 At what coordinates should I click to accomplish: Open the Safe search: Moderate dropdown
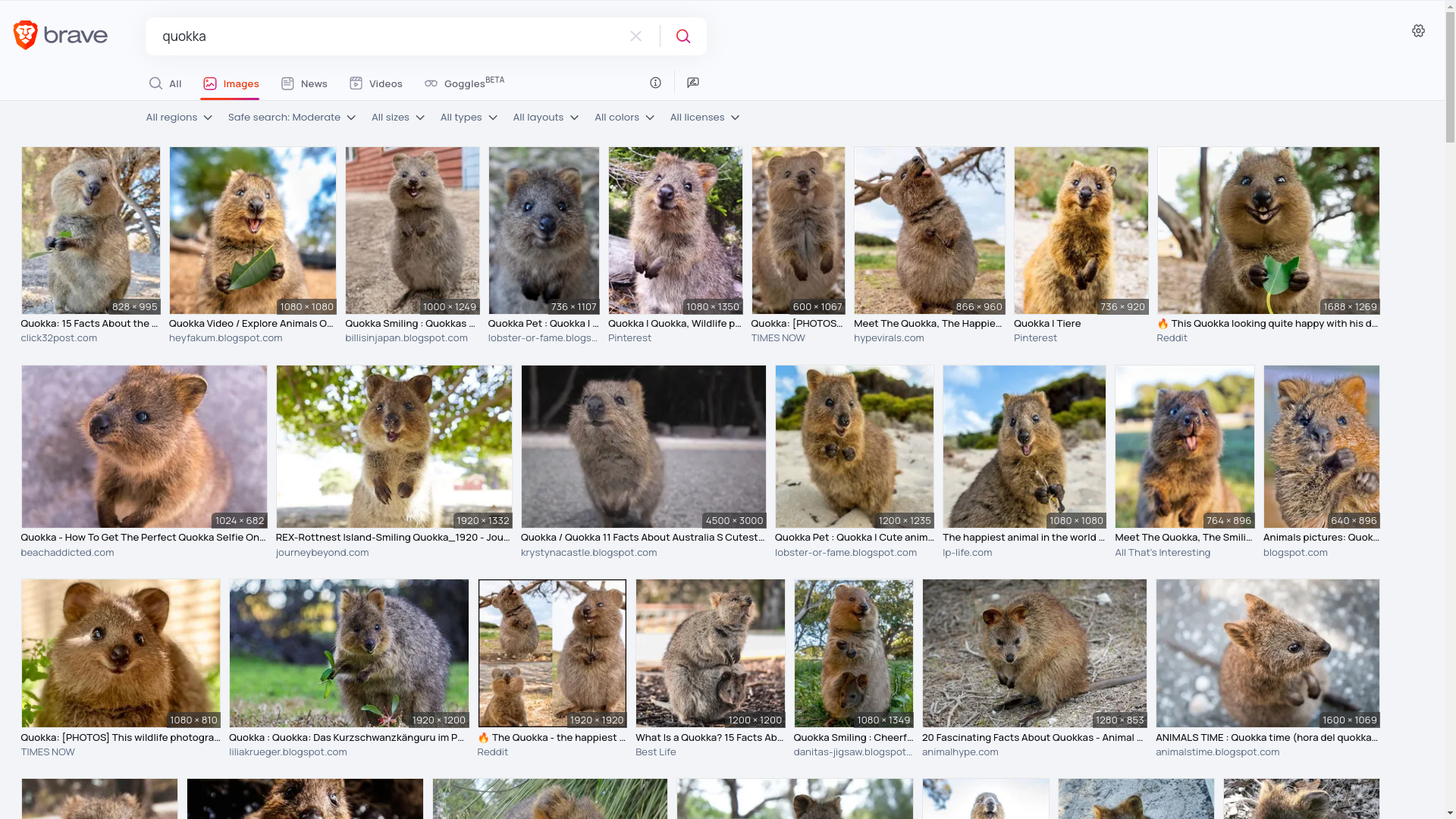(291, 118)
